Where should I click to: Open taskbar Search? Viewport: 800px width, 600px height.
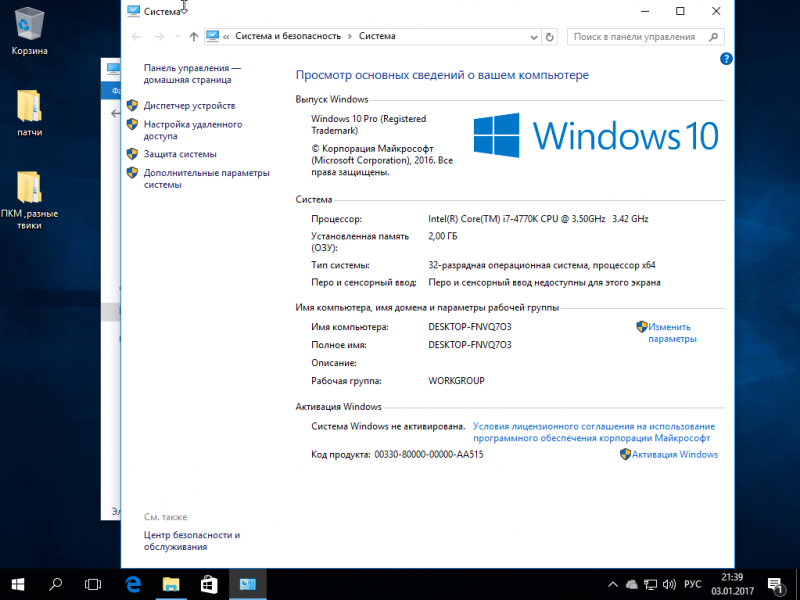(x=56, y=584)
